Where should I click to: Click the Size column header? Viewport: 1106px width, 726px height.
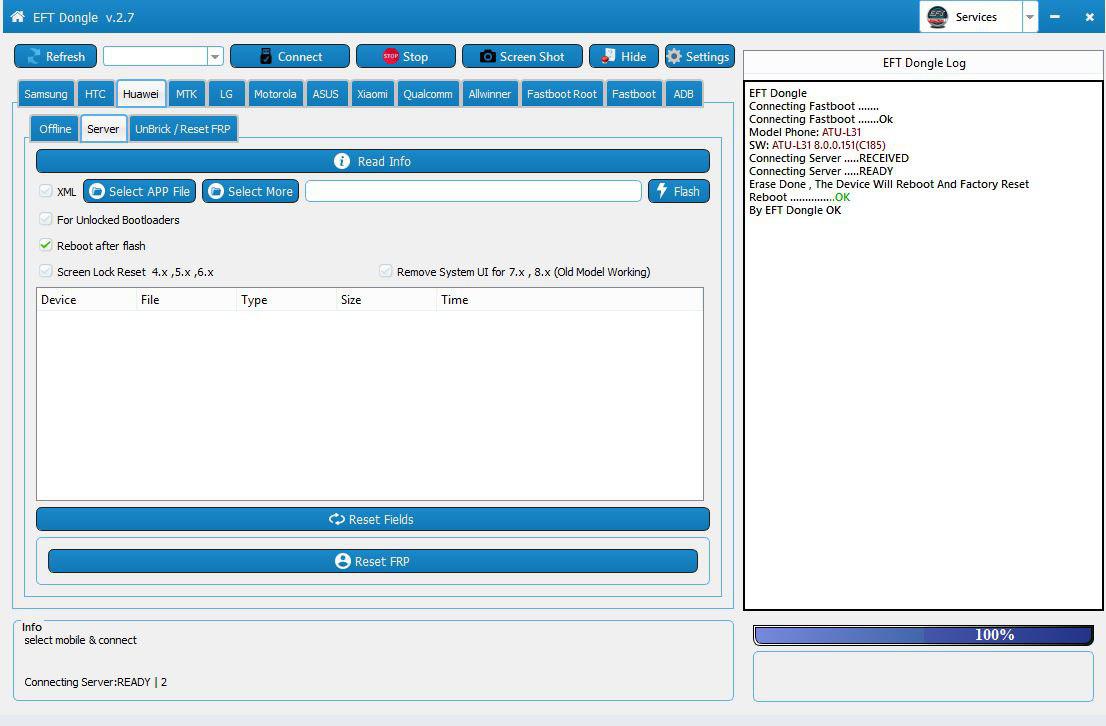[387, 300]
